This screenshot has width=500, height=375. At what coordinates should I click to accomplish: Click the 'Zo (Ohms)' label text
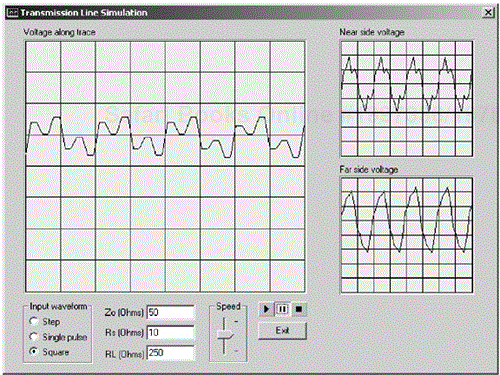click(x=124, y=313)
